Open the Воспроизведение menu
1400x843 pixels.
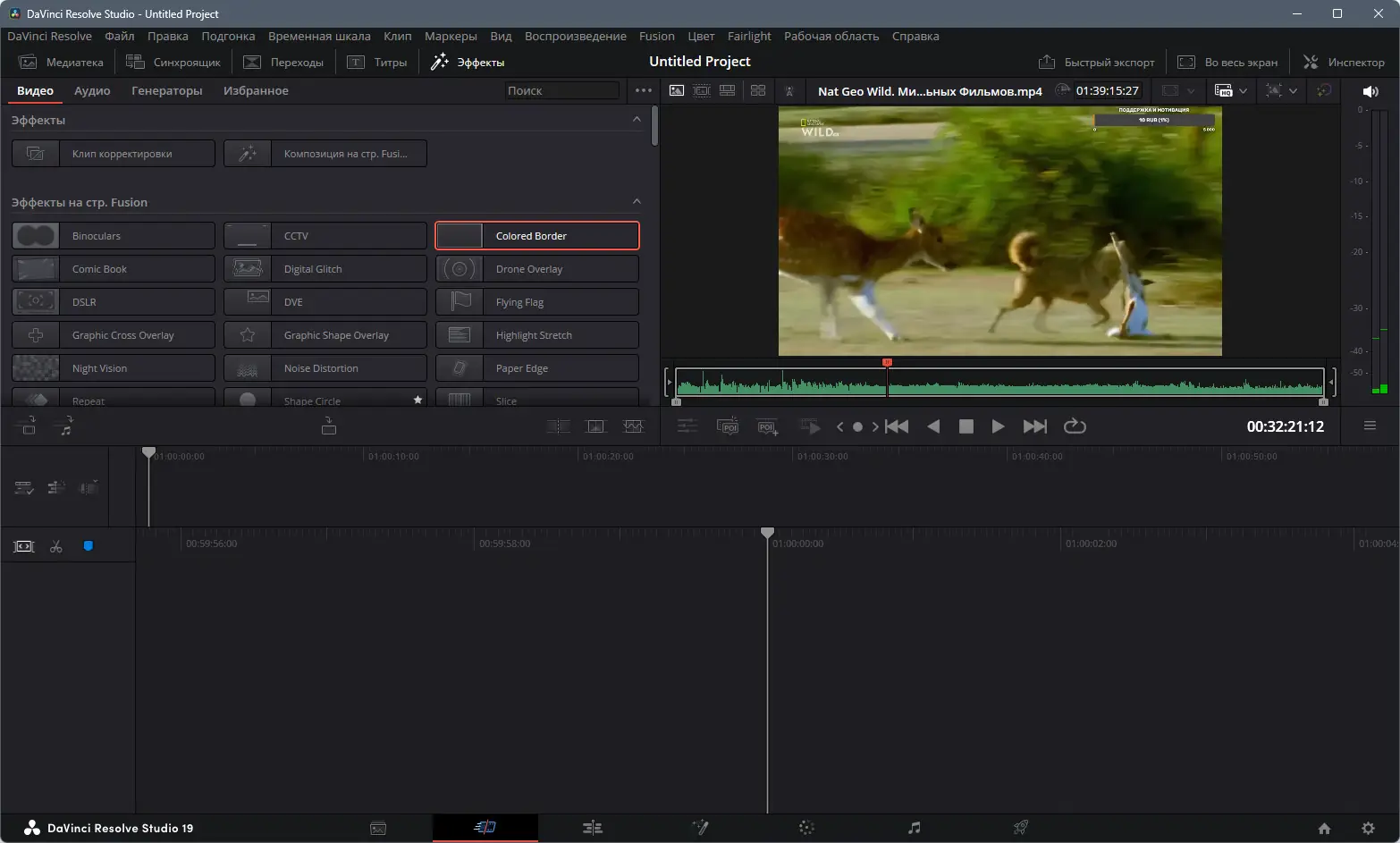575,36
